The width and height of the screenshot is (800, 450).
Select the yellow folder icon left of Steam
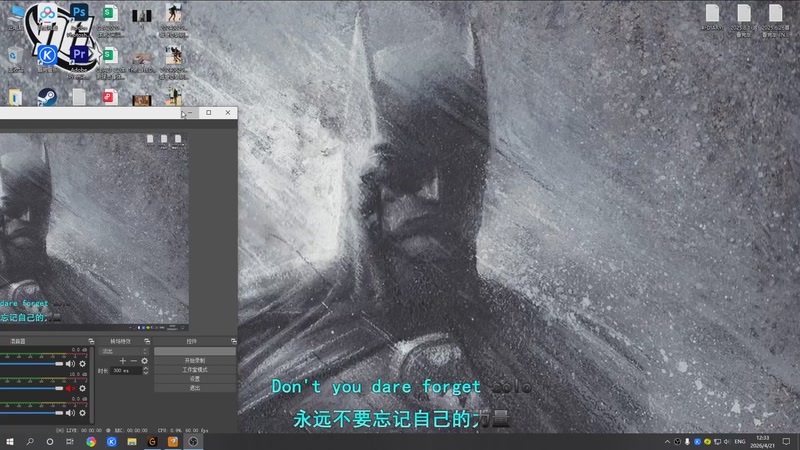[x=15, y=97]
